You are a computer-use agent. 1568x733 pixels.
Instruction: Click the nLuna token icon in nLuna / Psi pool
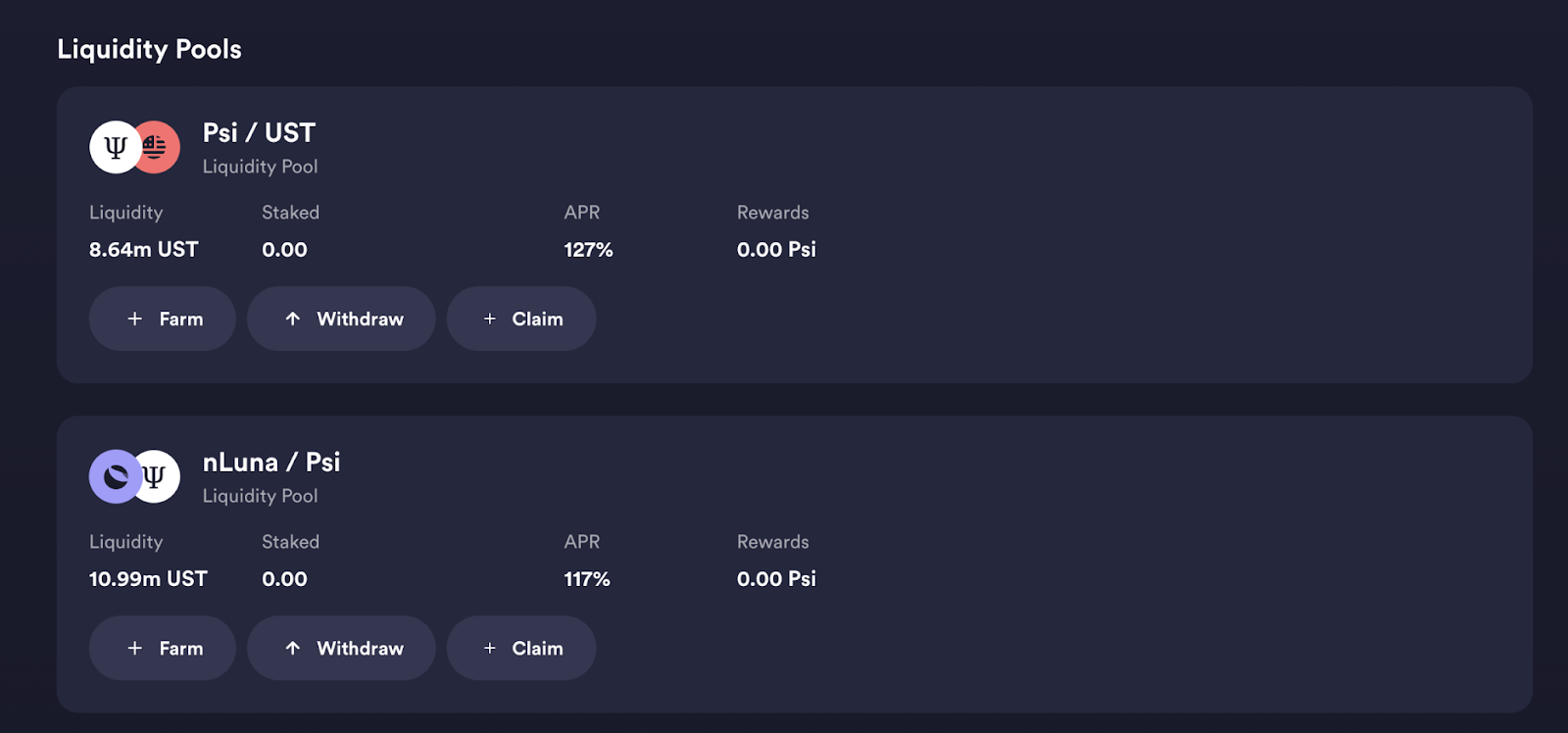tap(114, 476)
